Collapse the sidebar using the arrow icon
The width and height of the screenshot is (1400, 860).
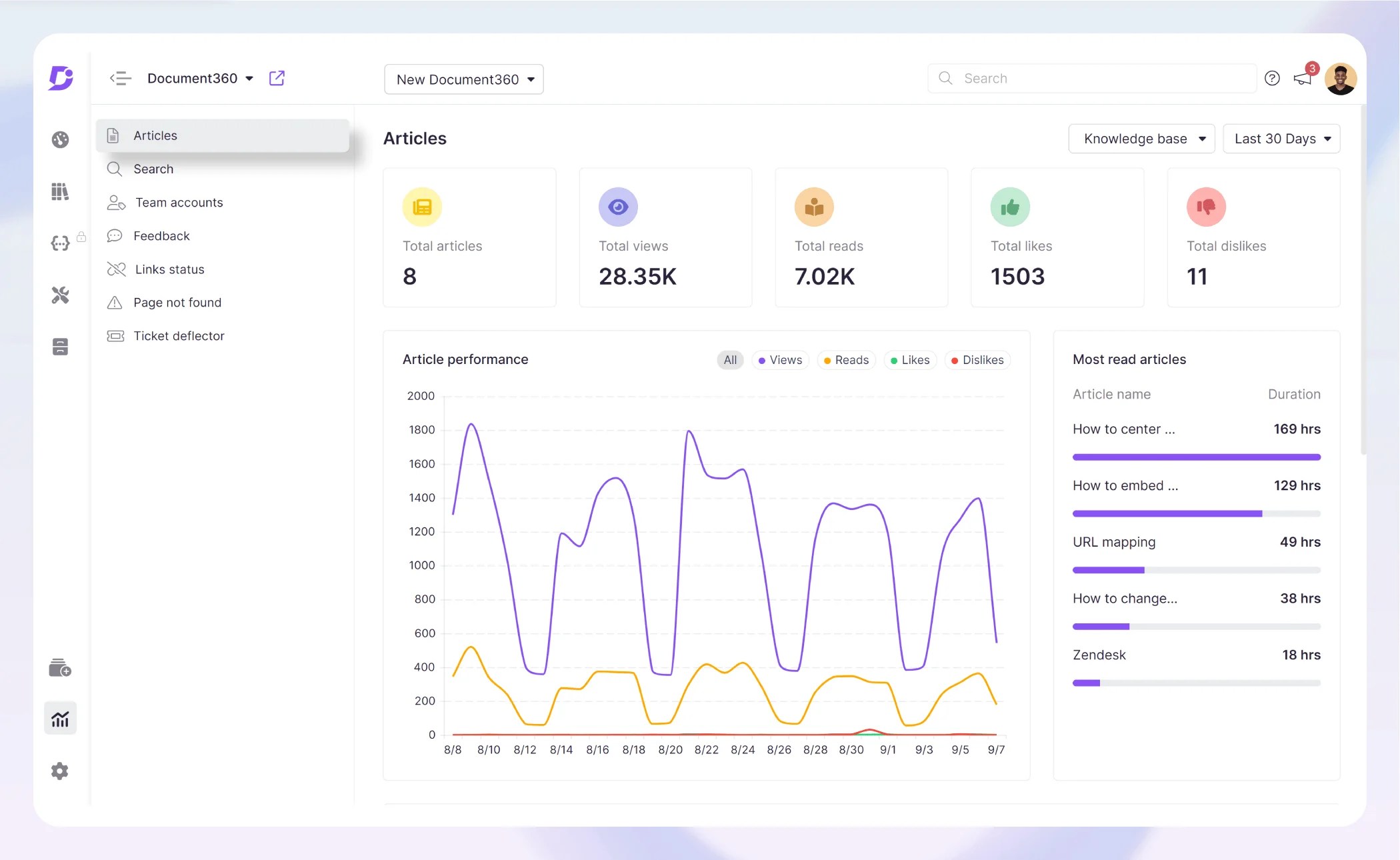[120, 78]
